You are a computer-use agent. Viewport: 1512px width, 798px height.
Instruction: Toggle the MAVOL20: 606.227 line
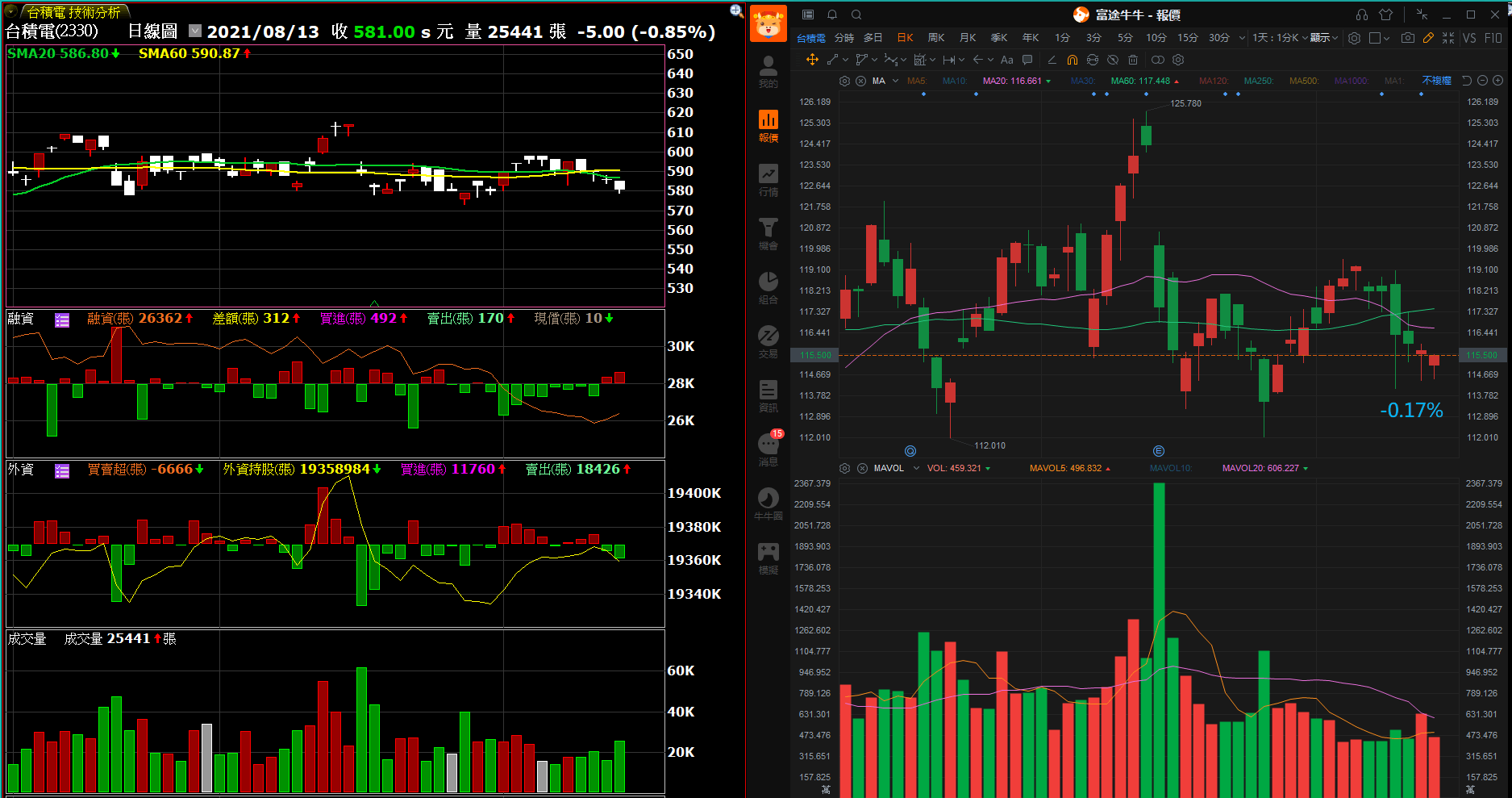(x=1260, y=468)
